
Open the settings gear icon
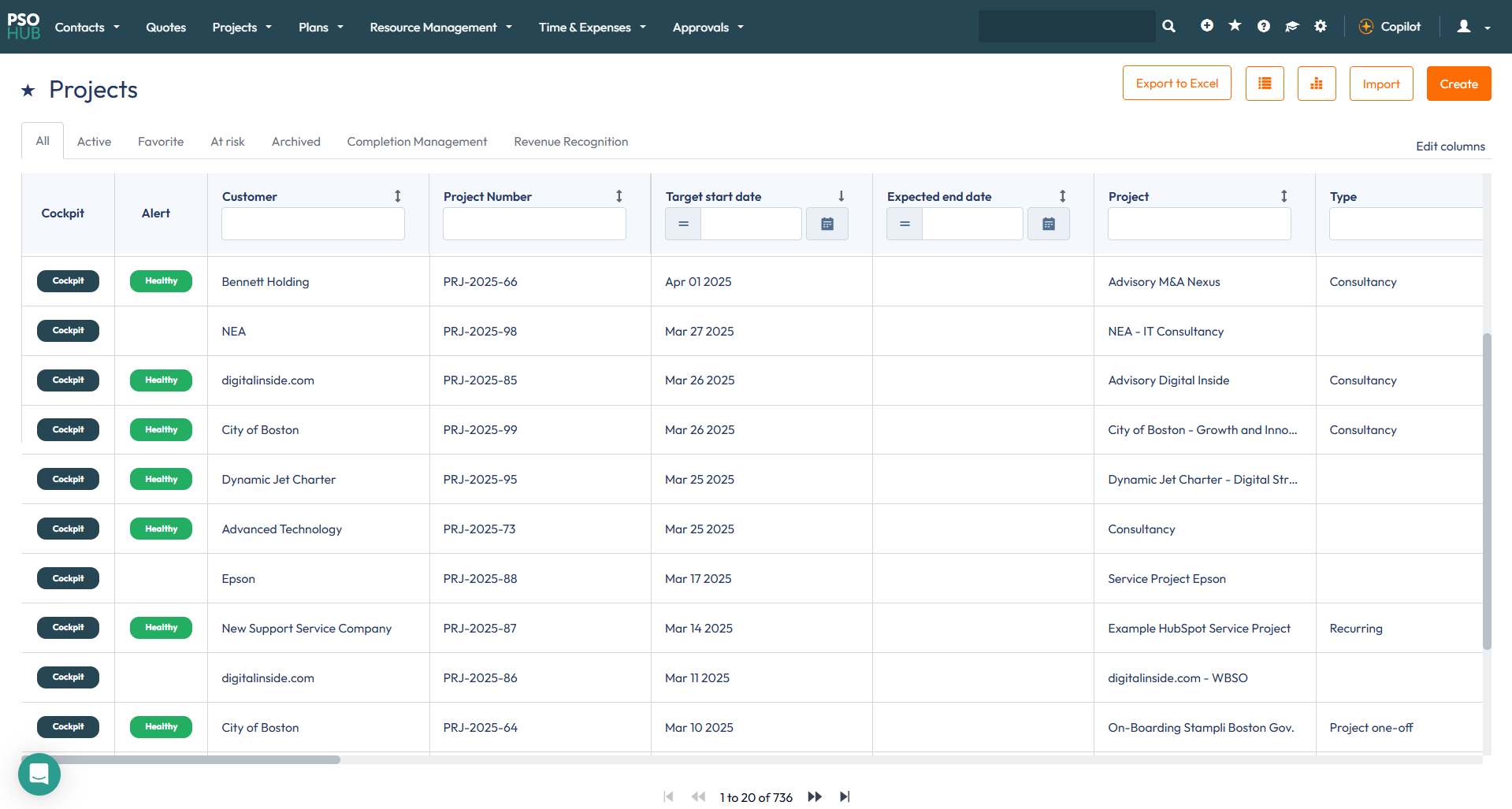1321,26
